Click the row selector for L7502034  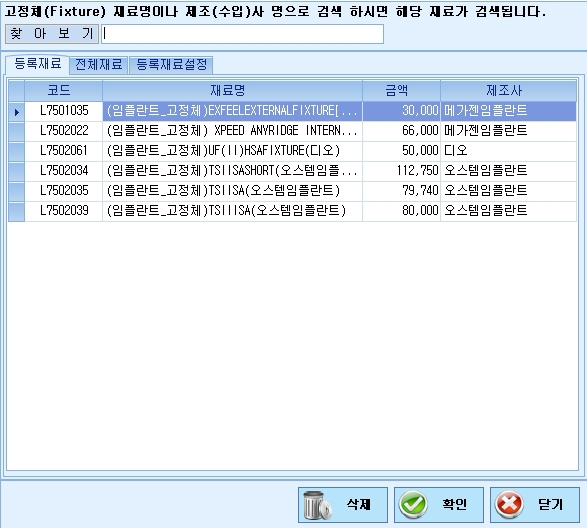click(16, 171)
